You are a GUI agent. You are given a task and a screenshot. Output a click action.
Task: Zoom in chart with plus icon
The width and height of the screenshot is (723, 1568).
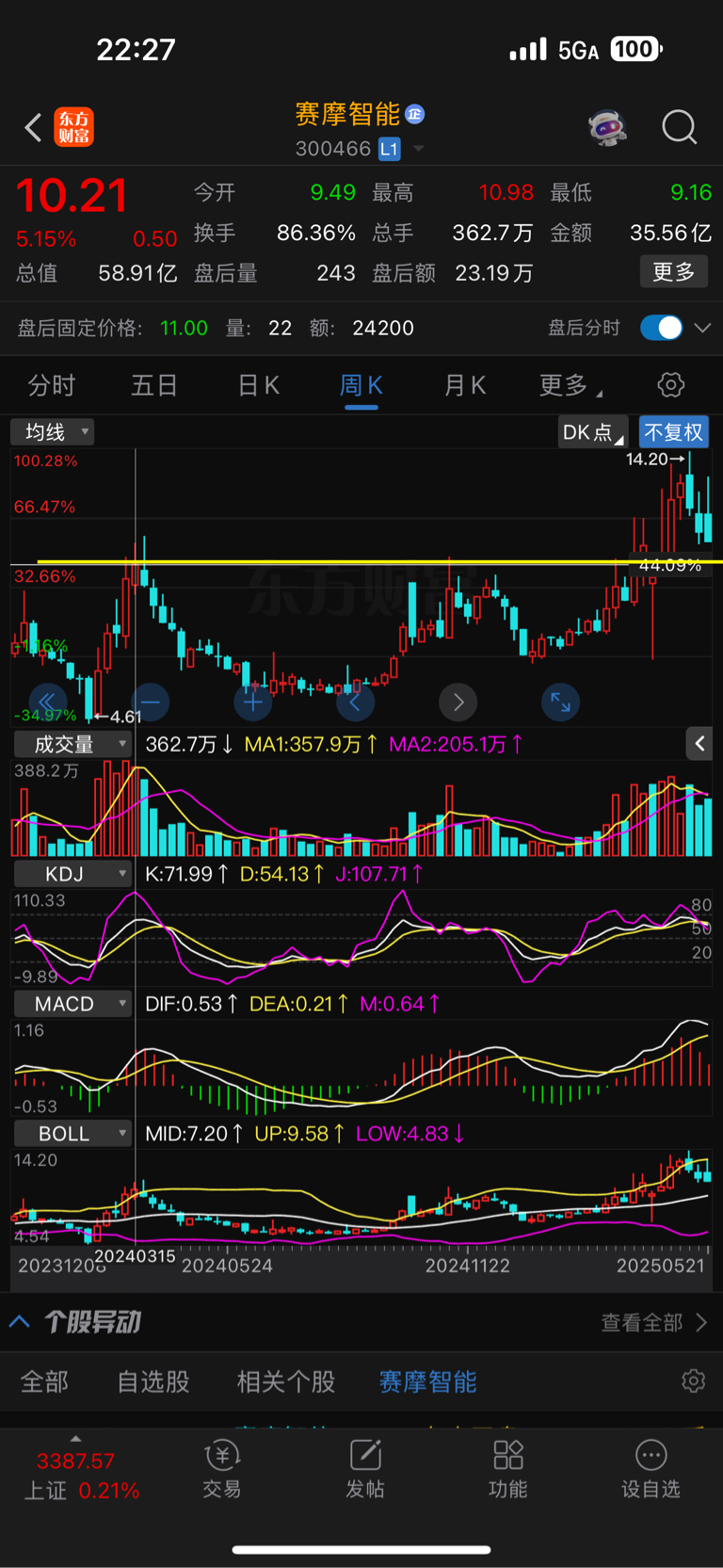252,702
